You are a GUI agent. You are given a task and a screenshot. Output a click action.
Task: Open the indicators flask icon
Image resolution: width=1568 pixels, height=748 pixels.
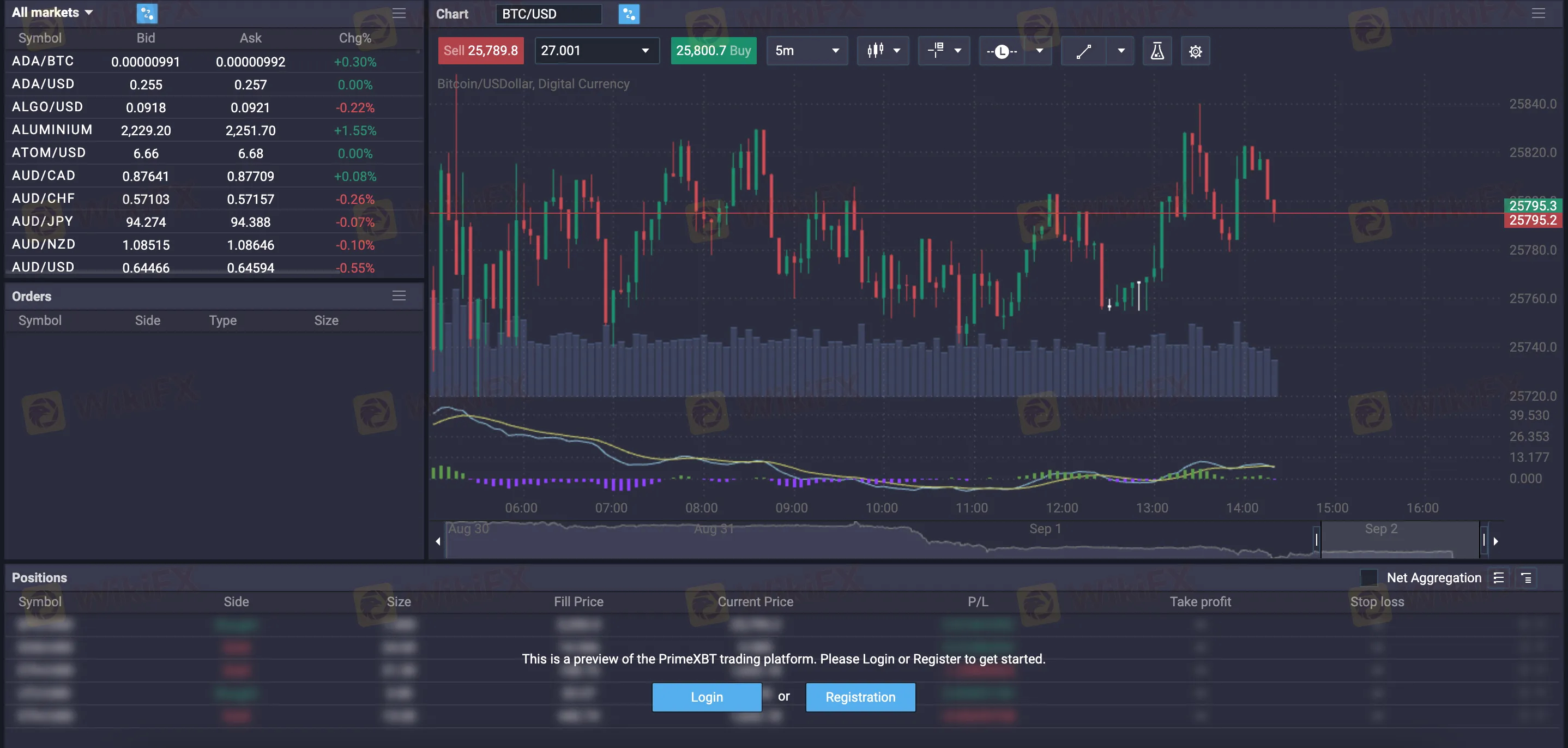point(1157,51)
